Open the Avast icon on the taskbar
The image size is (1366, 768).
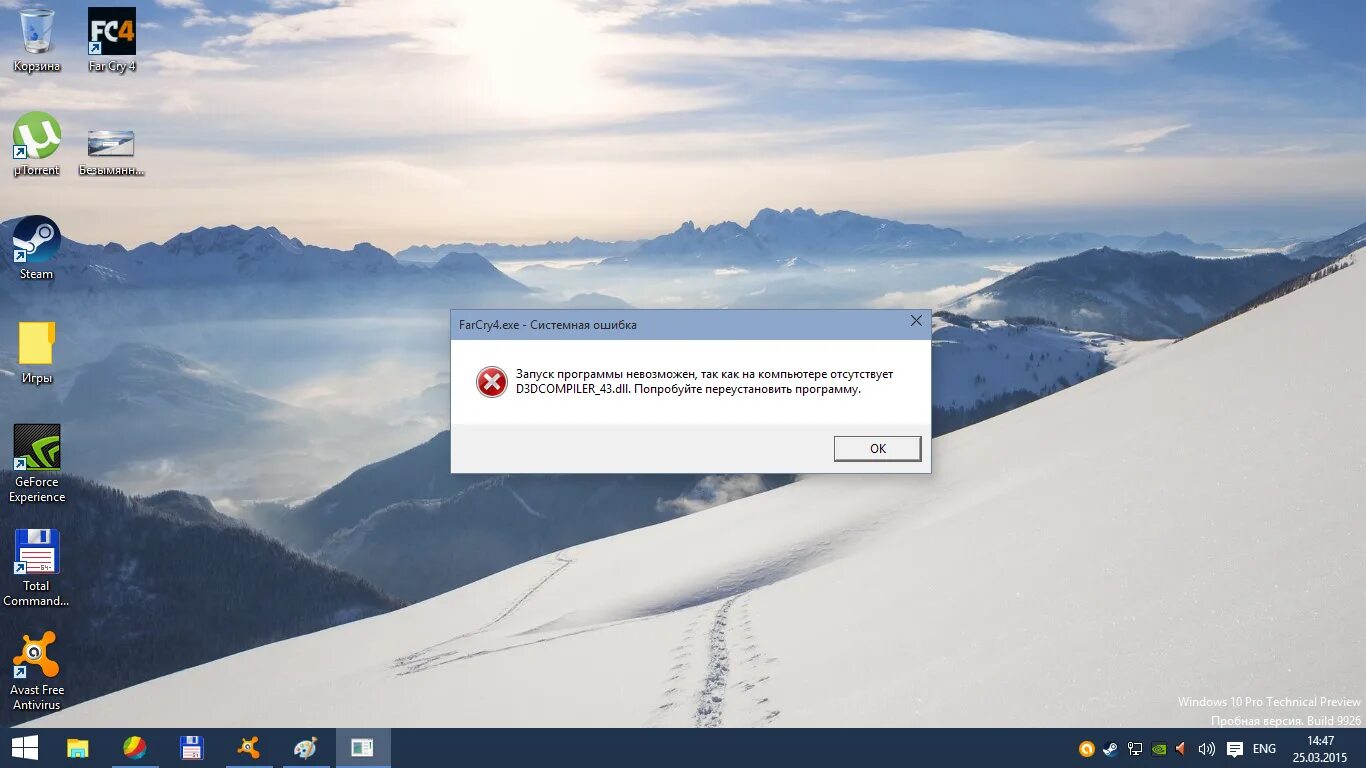pyautogui.click(x=248, y=748)
